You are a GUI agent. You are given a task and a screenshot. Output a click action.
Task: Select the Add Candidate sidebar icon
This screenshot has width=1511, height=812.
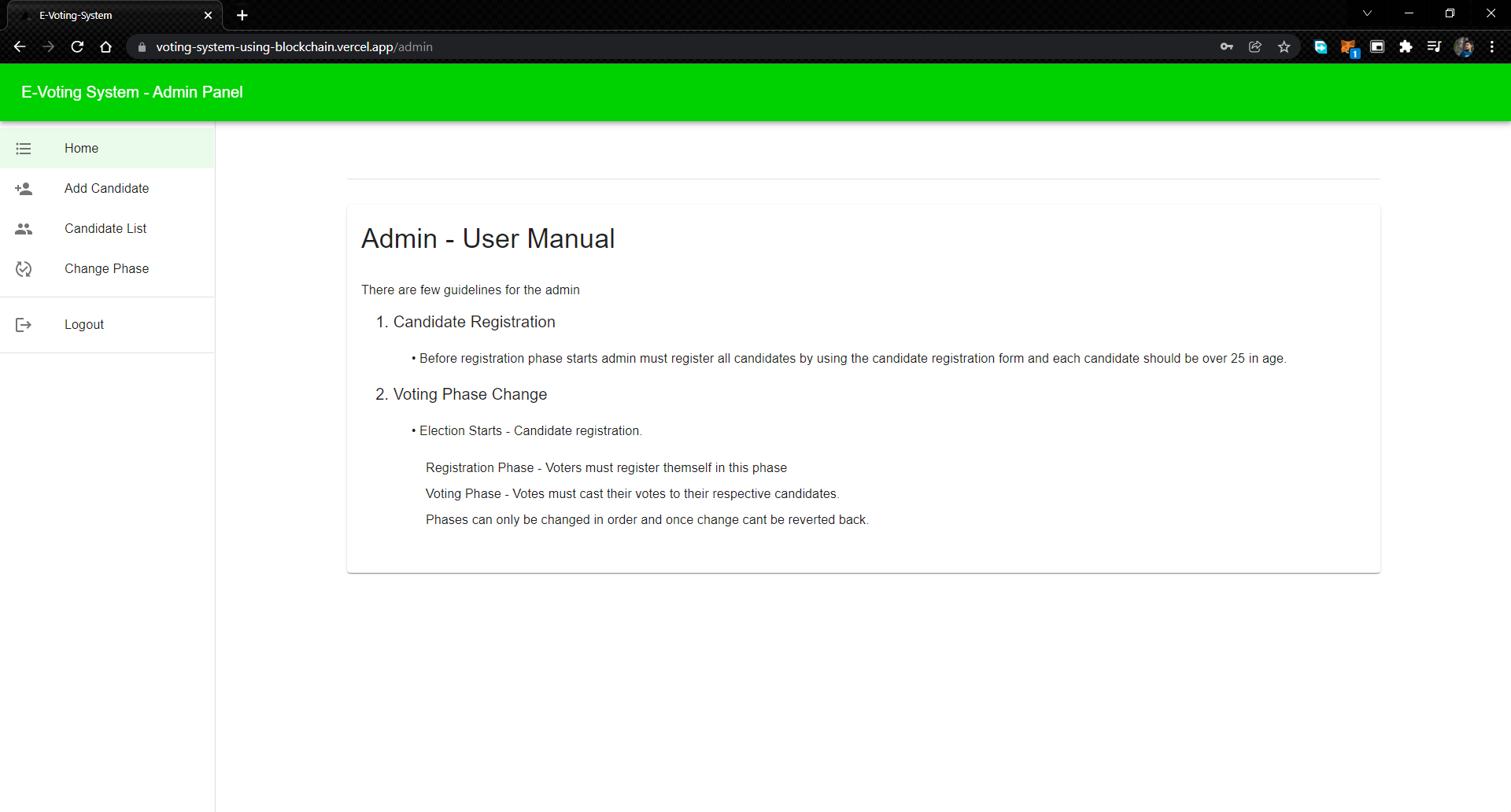24,188
